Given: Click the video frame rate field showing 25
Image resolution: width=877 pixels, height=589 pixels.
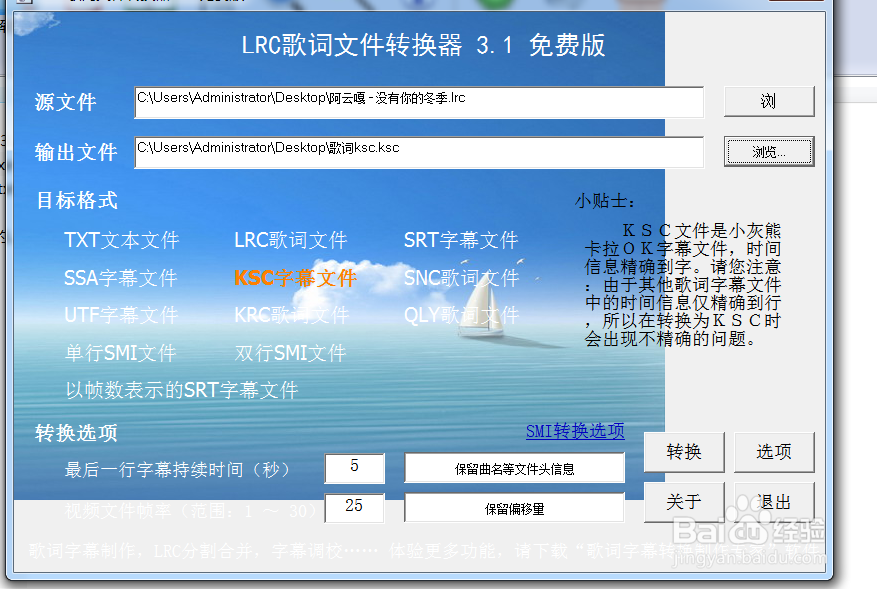Looking at the screenshot, I should 355,507.
